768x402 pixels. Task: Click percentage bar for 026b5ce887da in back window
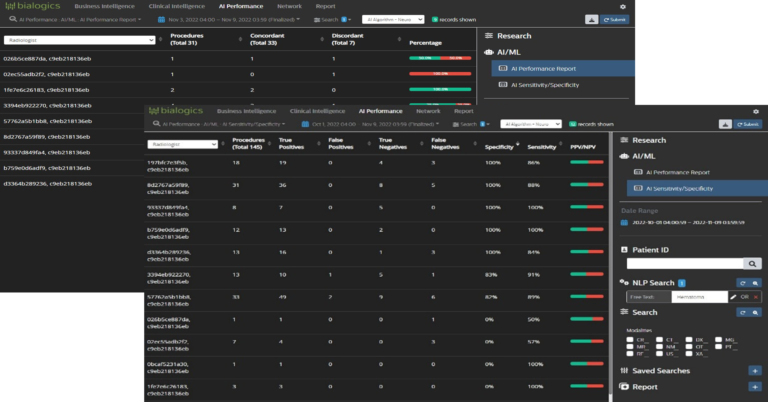(440, 58)
